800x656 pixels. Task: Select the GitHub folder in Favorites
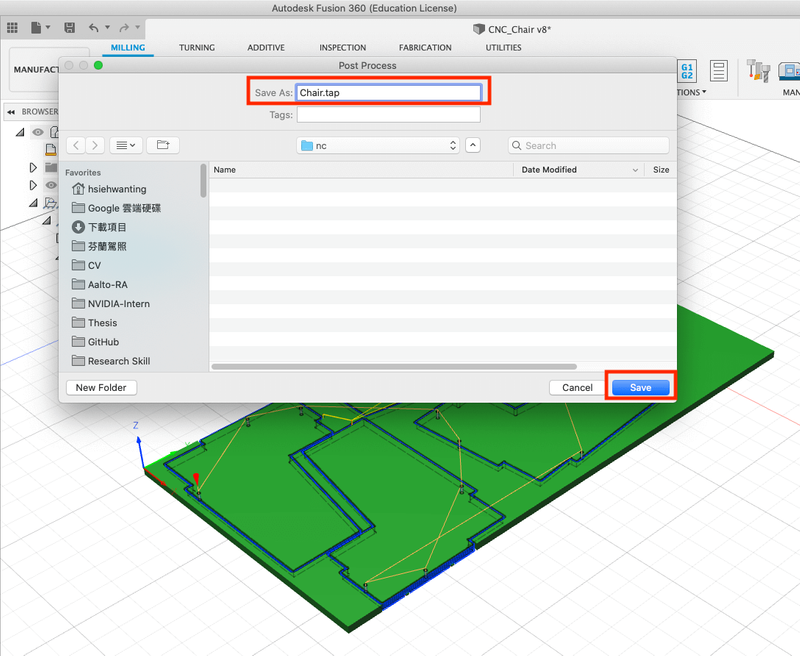[x=103, y=342]
